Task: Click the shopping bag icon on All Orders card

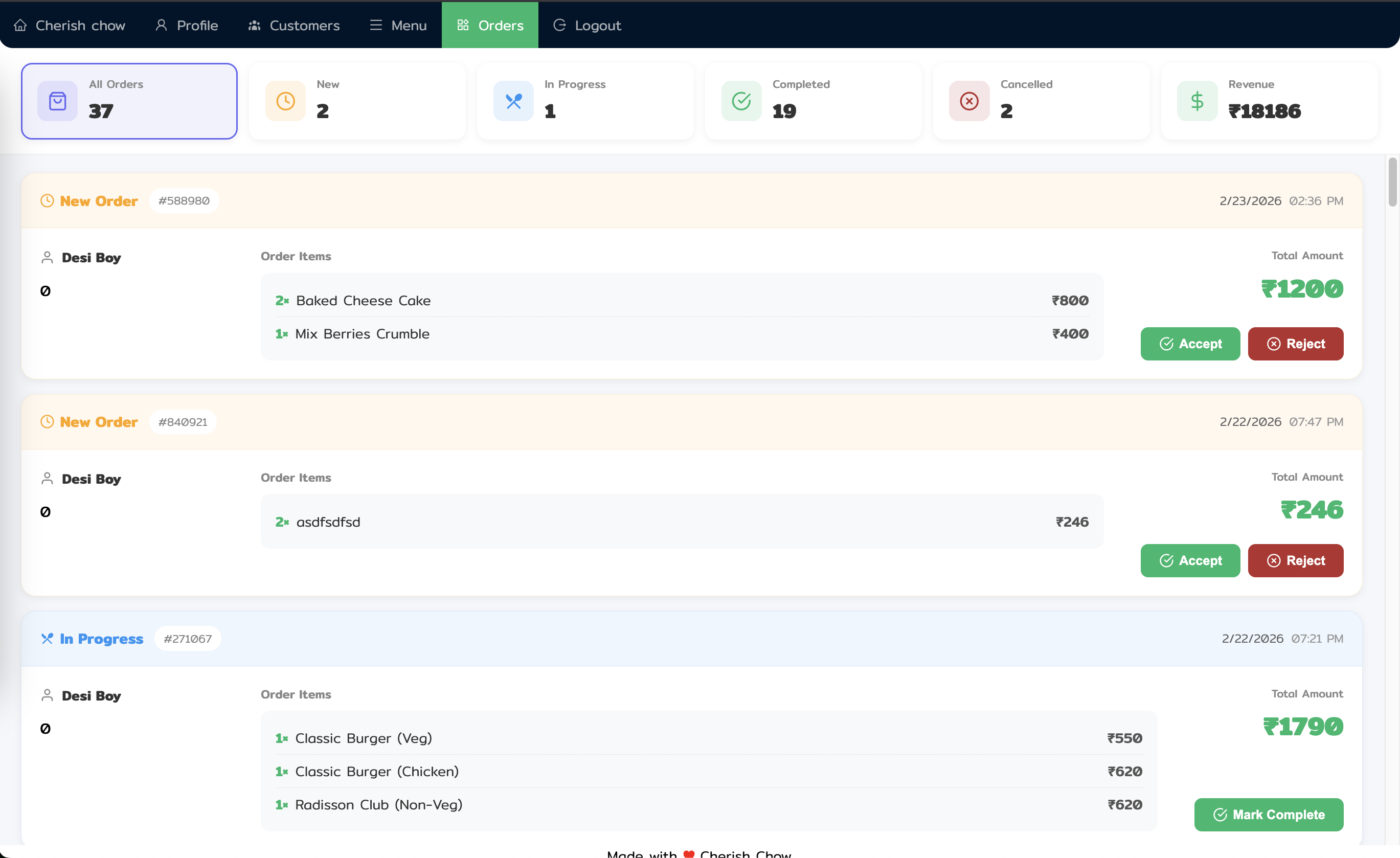Action: [57, 101]
